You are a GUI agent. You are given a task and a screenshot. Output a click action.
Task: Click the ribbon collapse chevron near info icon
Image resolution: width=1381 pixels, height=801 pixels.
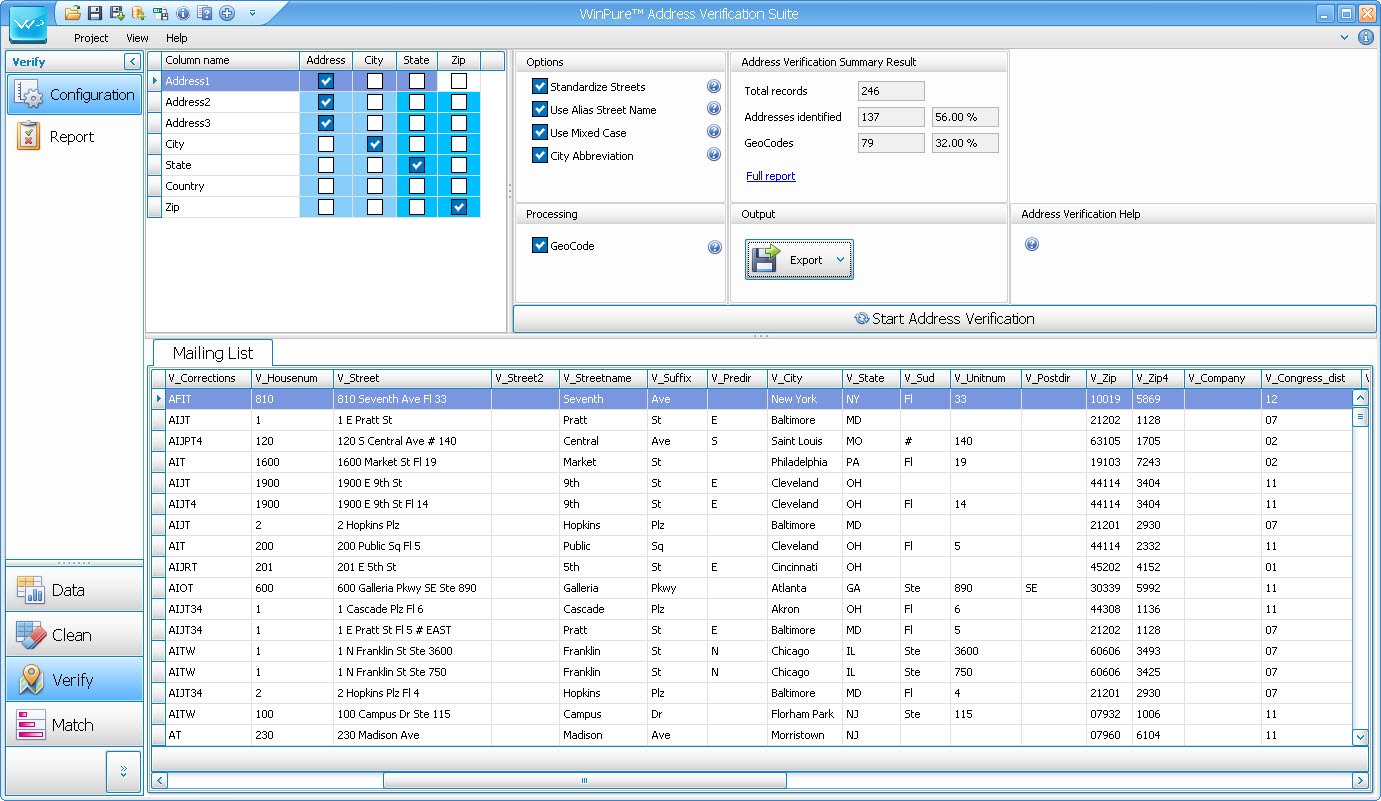pyautogui.click(x=1345, y=38)
